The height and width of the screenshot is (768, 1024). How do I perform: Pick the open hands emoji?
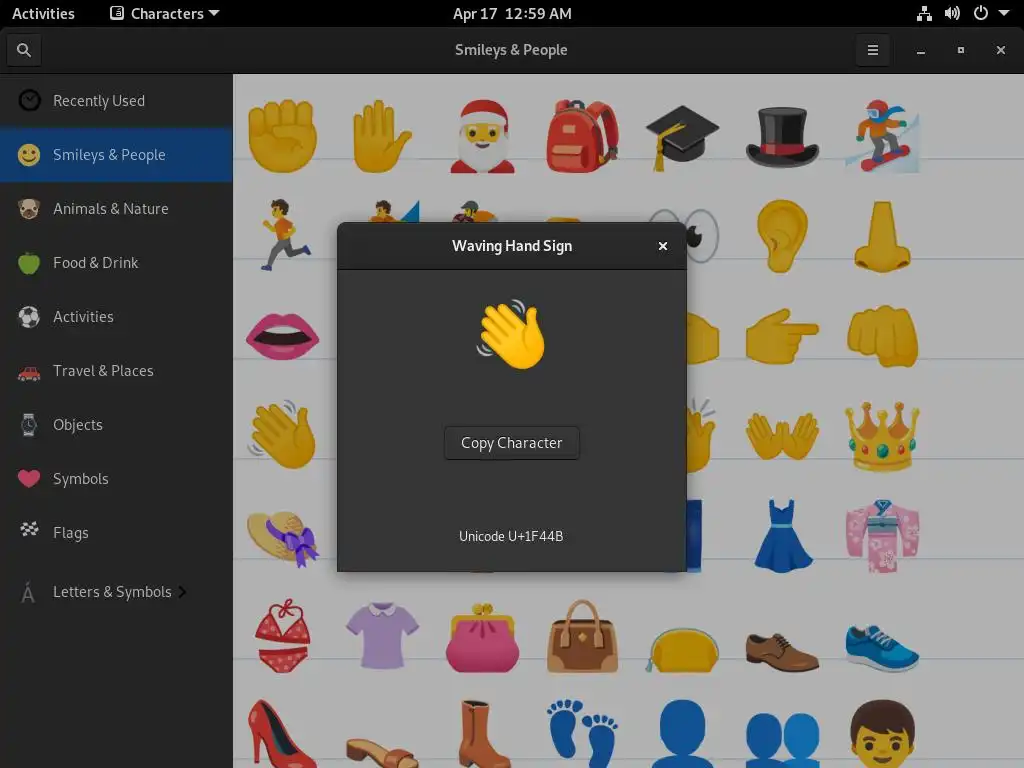tap(782, 436)
